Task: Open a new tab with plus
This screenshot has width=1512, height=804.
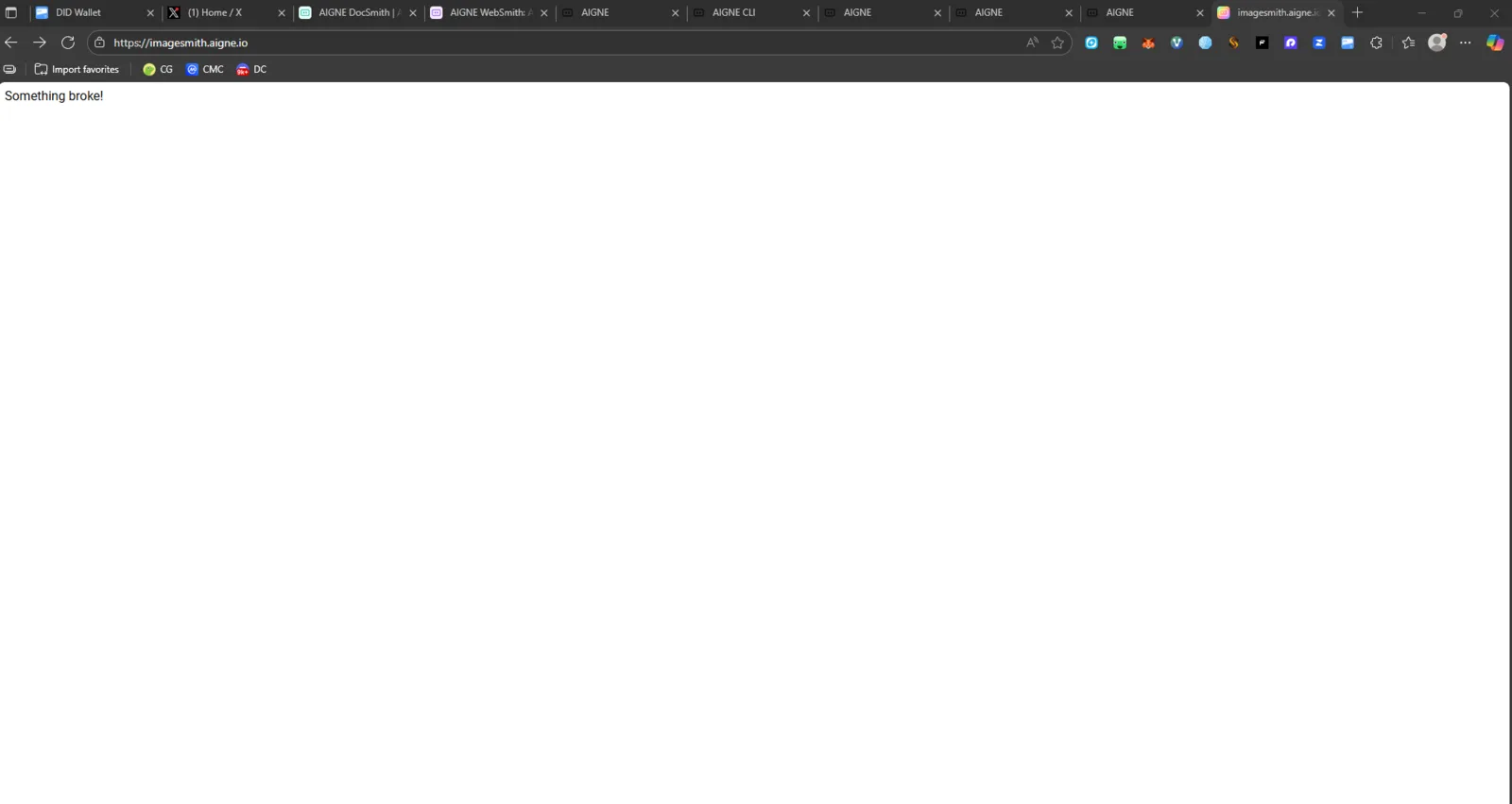Action: (1358, 12)
